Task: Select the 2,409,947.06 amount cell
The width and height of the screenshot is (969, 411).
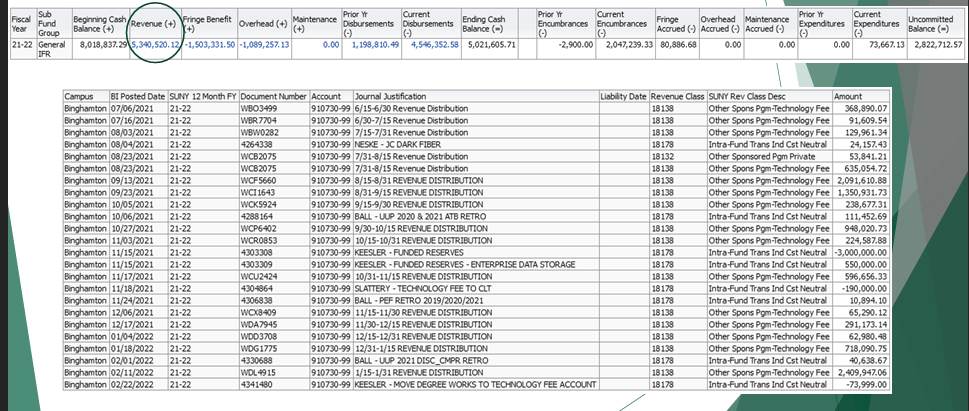Action: point(861,372)
